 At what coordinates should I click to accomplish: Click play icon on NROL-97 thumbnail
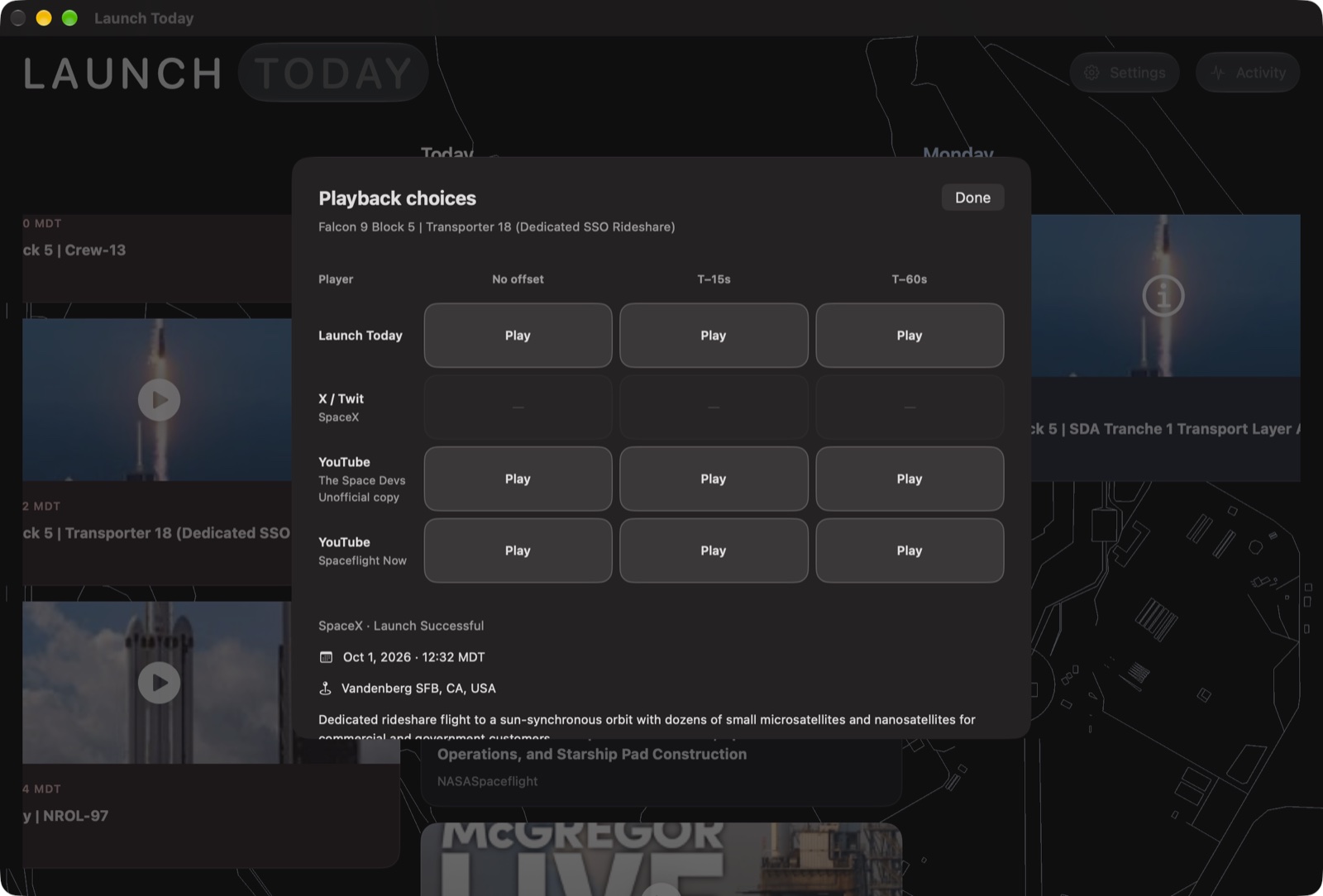tap(159, 683)
